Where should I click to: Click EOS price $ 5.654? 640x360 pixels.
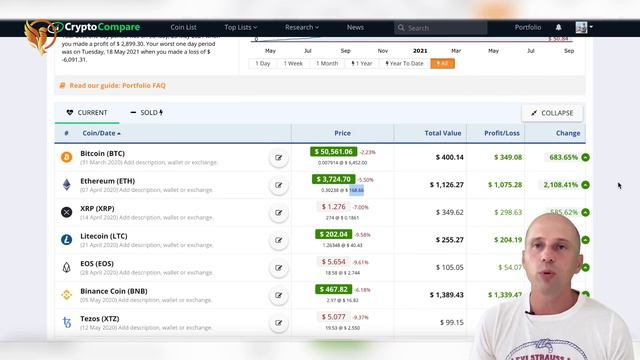click(x=333, y=262)
